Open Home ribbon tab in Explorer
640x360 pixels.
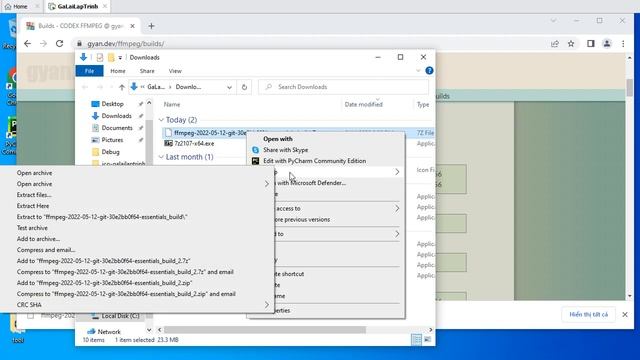[118, 71]
